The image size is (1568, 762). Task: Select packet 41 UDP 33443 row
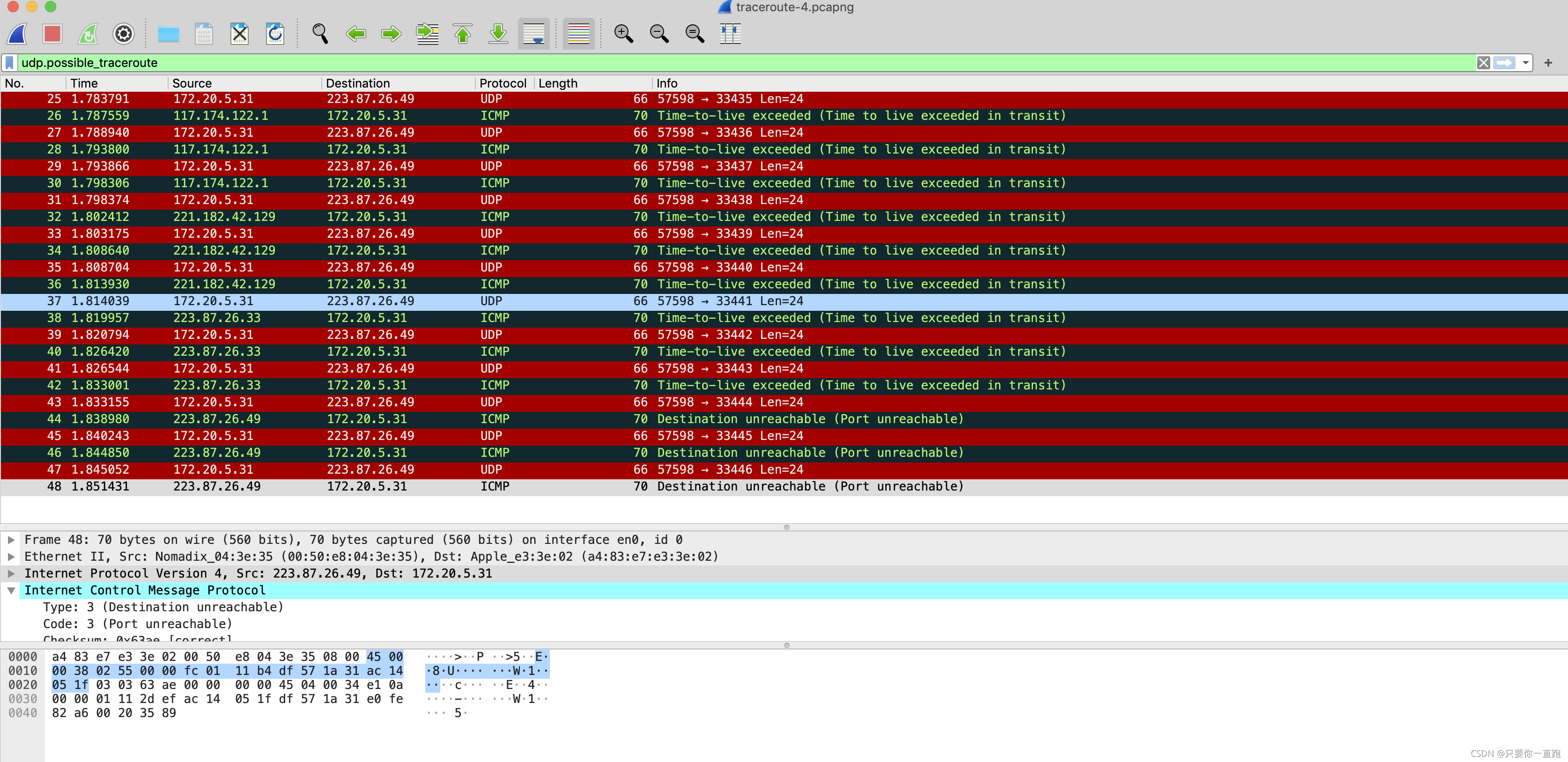point(784,368)
